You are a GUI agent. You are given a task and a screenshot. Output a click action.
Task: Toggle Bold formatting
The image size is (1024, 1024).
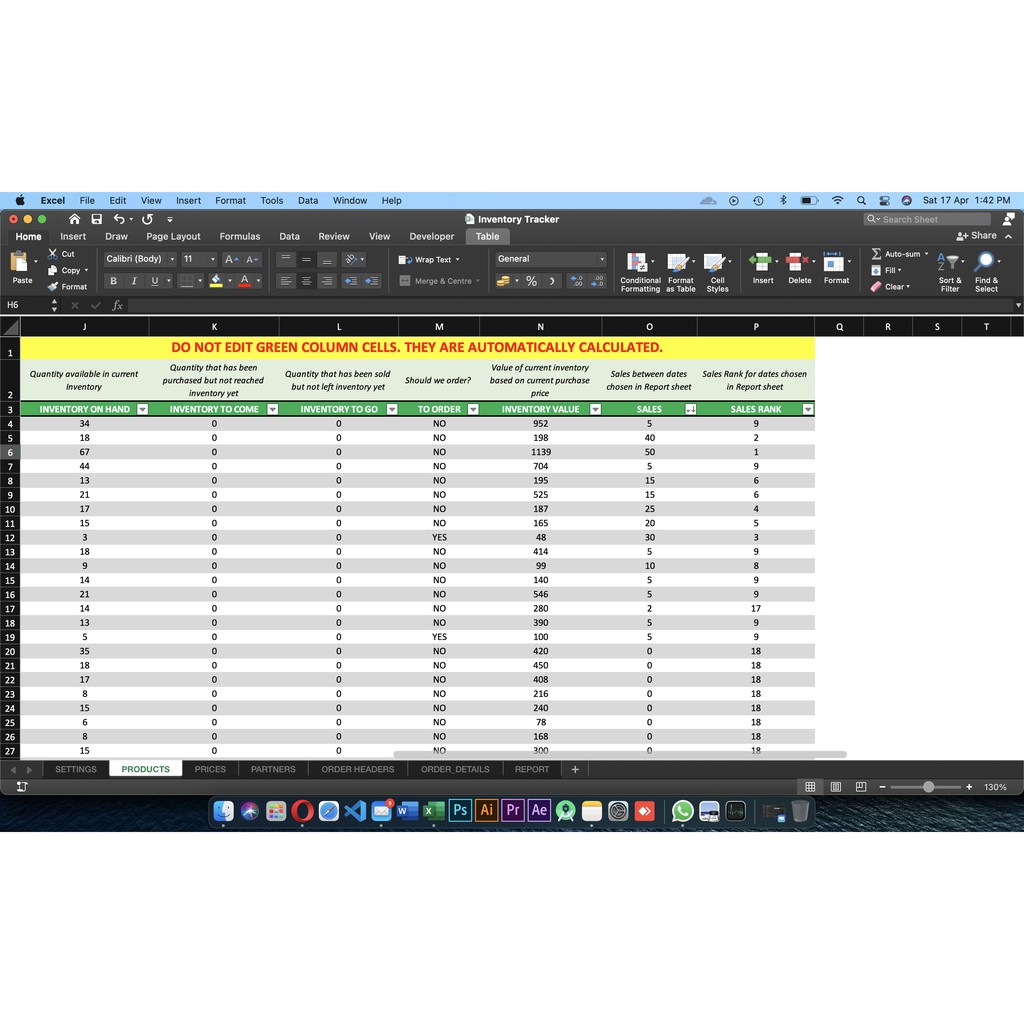click(114, 281)
